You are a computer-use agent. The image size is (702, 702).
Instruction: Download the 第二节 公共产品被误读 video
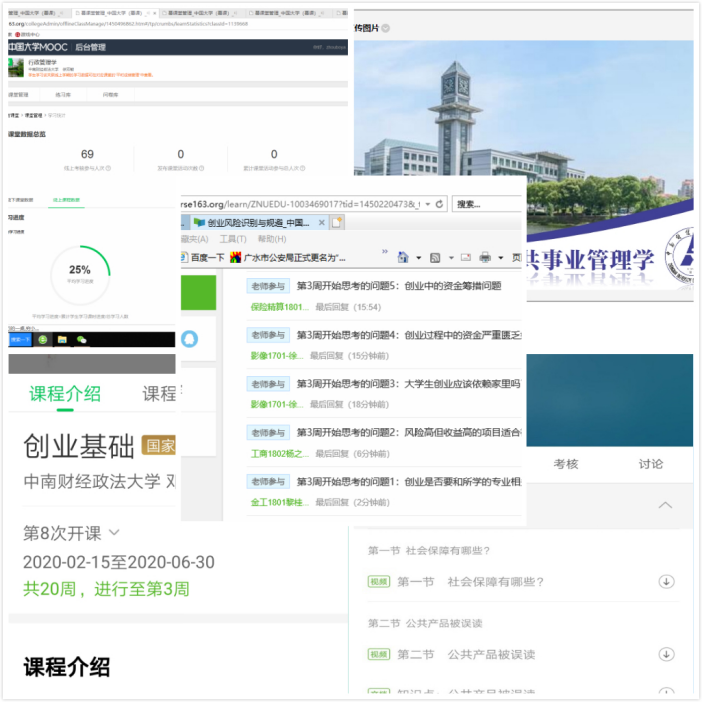(x=666, y=654)
